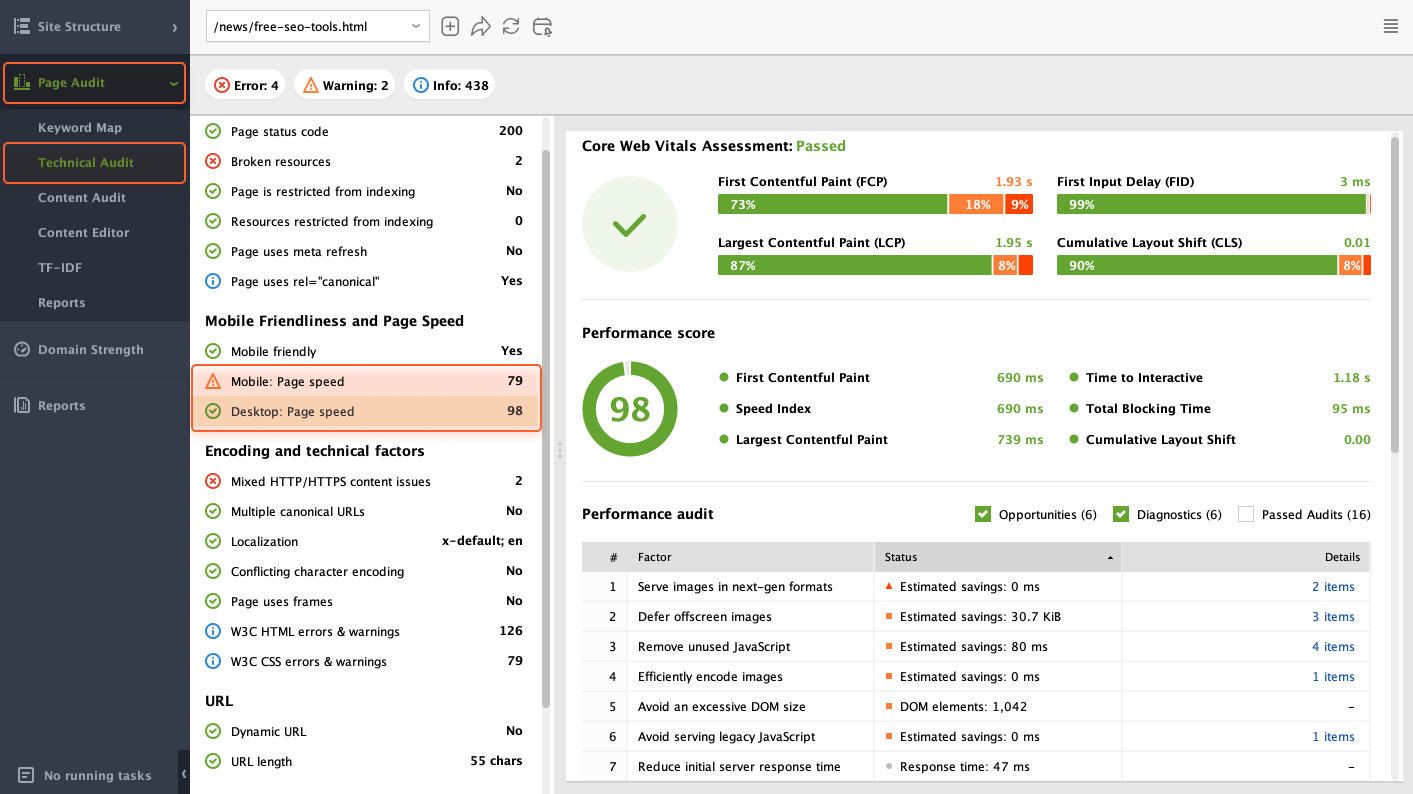The image size is (1413, 794).
Task: Open Keyword Map in sidebar
Action: (x=80, y=127)
